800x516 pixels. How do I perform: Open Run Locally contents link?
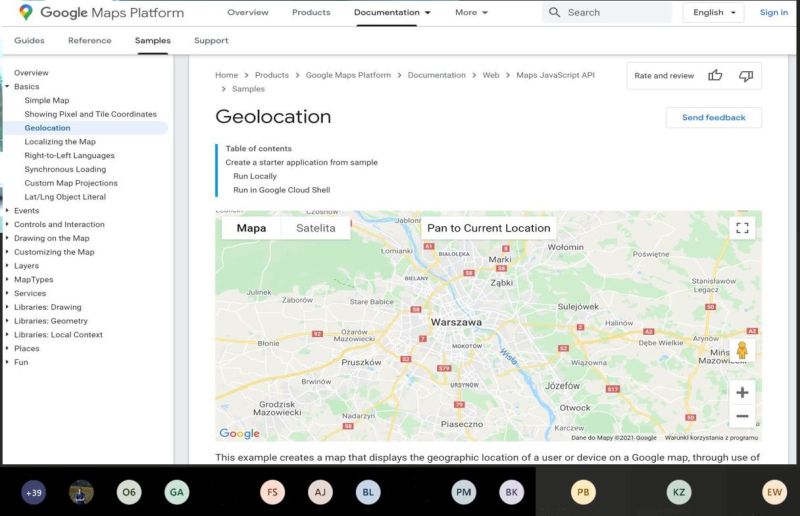click(x=255, y=176)
